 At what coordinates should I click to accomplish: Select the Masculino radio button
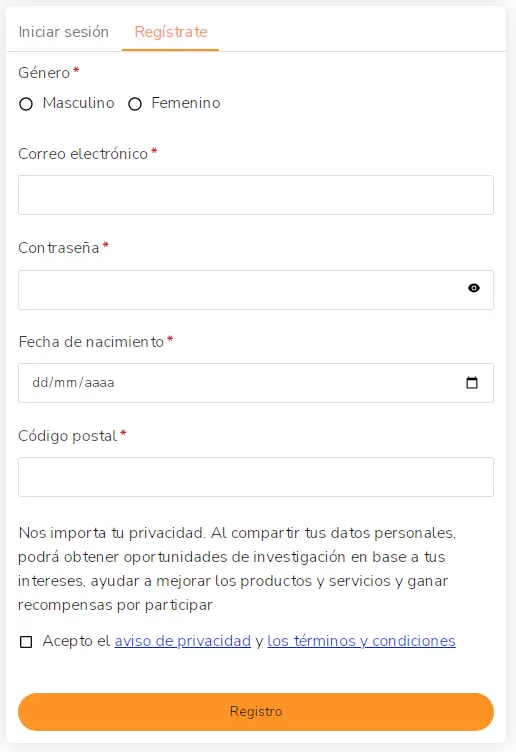26,104
